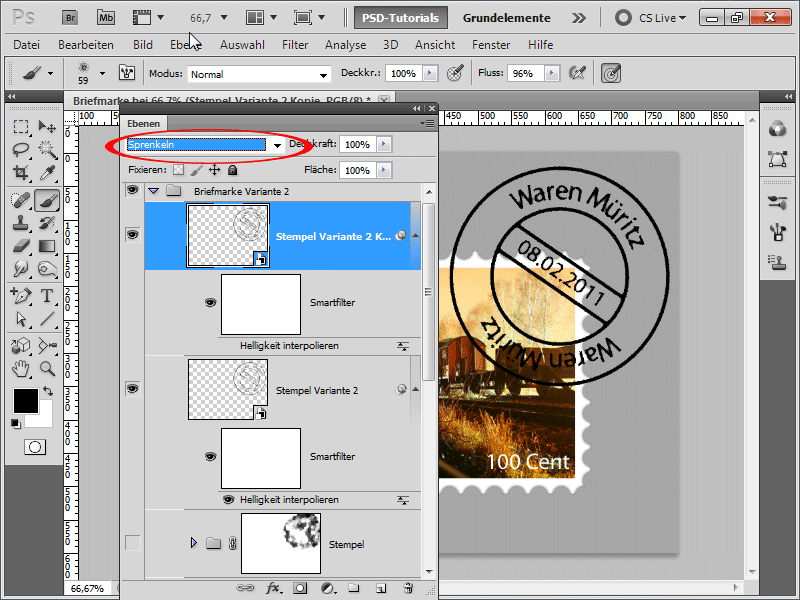Toggle lower Helligkeit interpolieren filter visibility
The image size is (800, 600).
(229, 499)
